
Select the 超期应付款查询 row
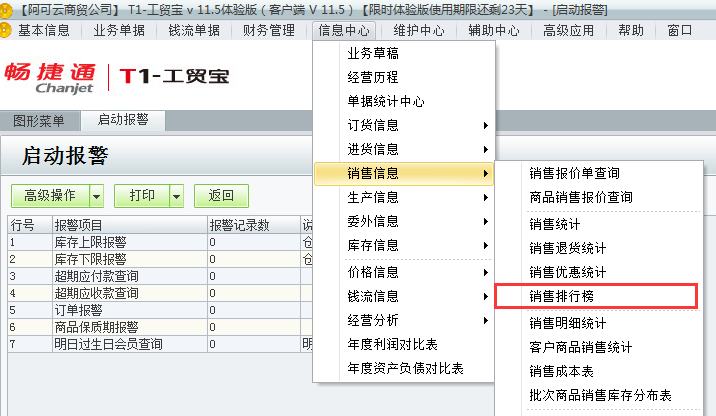point(160,276)
